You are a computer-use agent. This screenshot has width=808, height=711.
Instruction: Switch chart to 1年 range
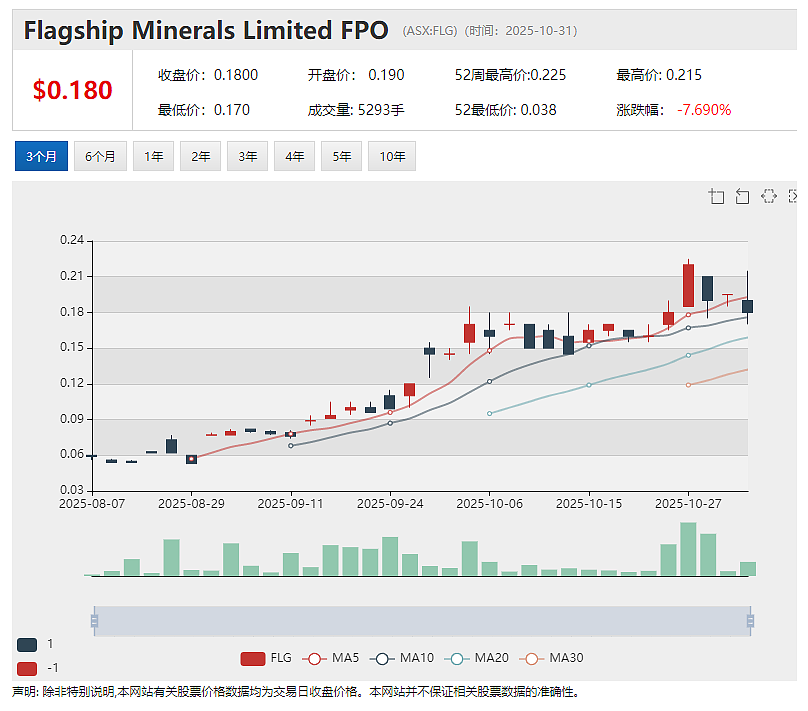point(154,156)
